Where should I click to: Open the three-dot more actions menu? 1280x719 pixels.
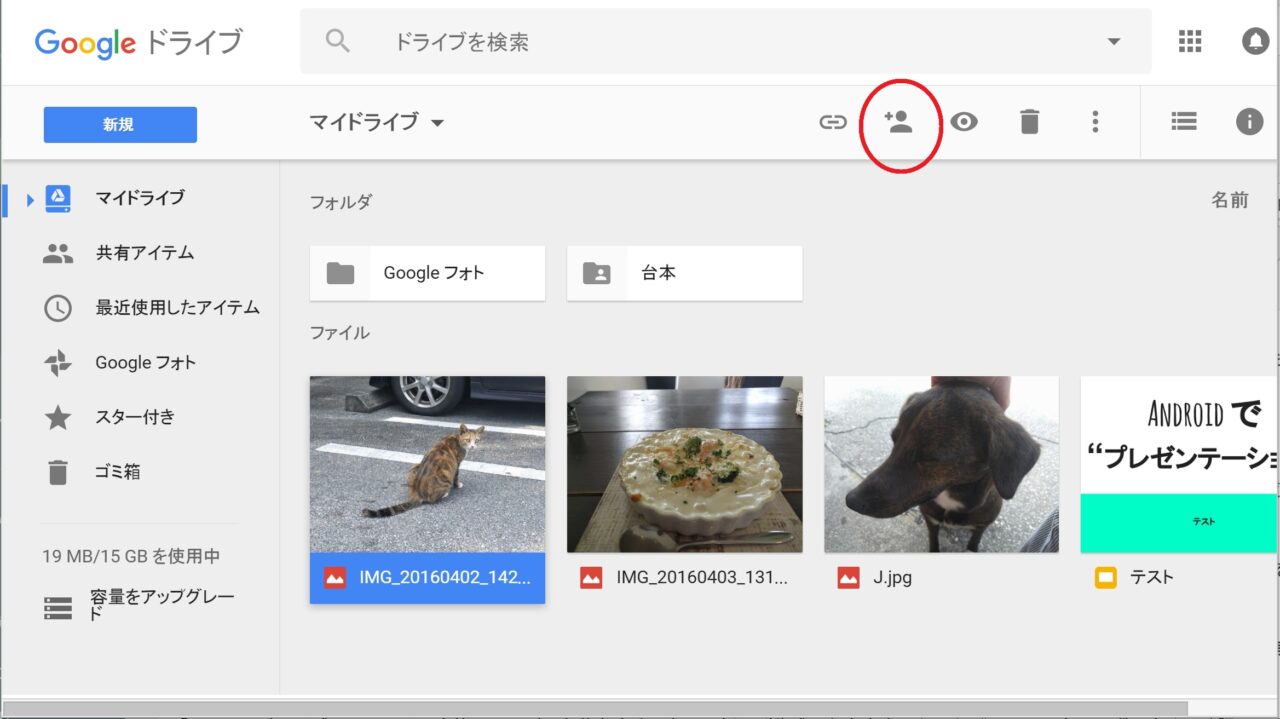coord(1095,122)
